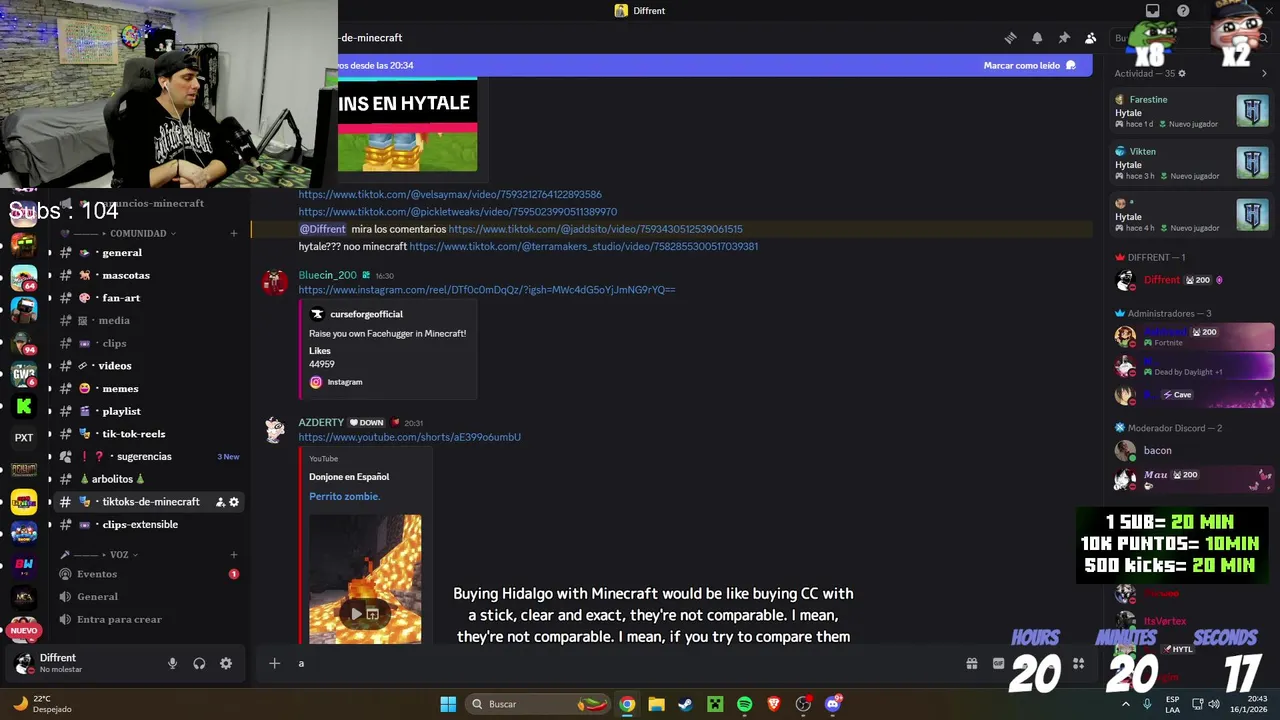
Task: Open the playlist channel
Action: click(150, 411)
